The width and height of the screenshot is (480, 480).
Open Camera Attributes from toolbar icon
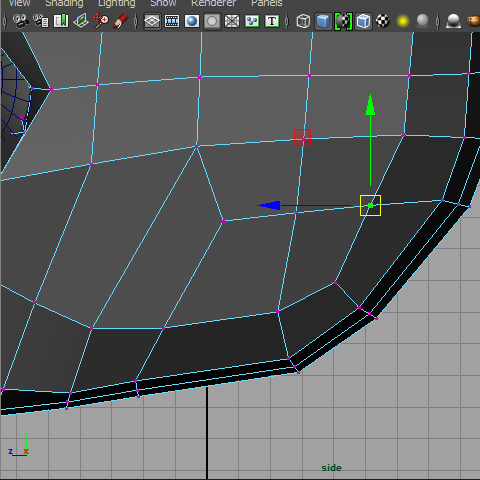(41, 21)
